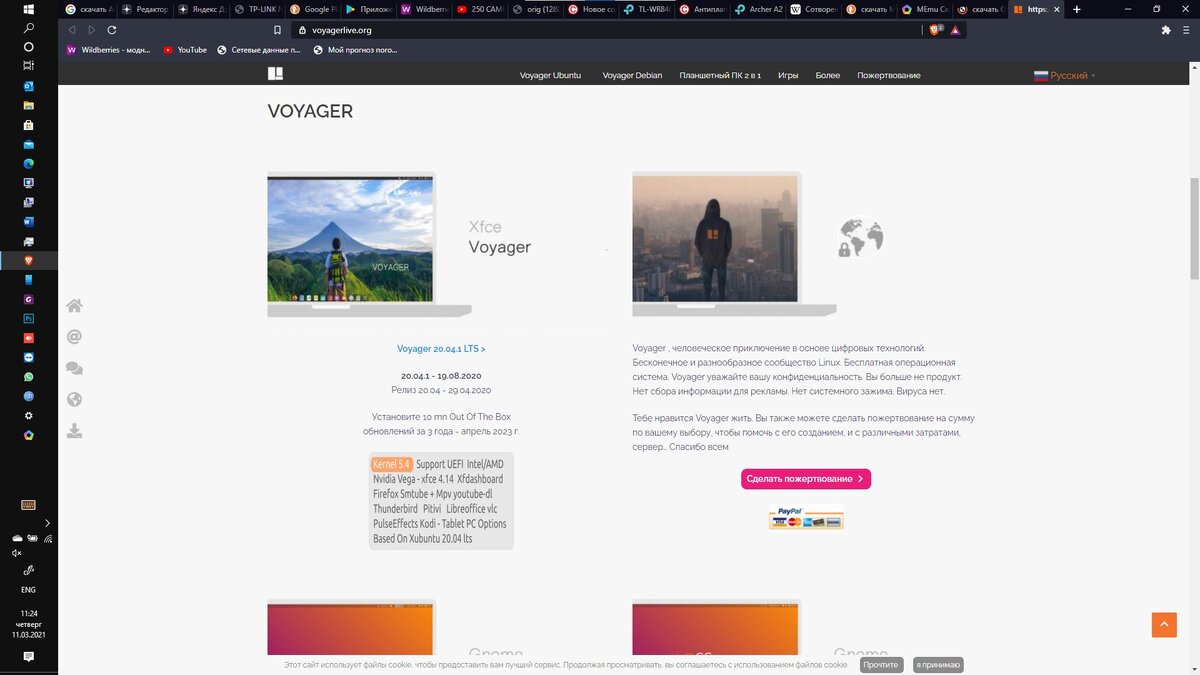
Task: Click the globe with padlock privacy icon
Action: [x=860, y=238]
